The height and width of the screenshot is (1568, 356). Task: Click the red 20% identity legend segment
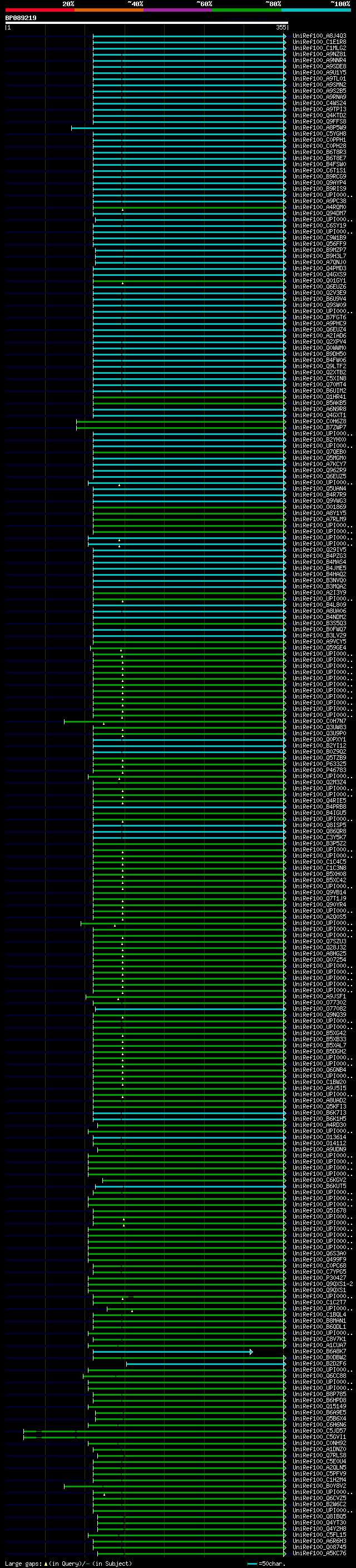(39, 11)
